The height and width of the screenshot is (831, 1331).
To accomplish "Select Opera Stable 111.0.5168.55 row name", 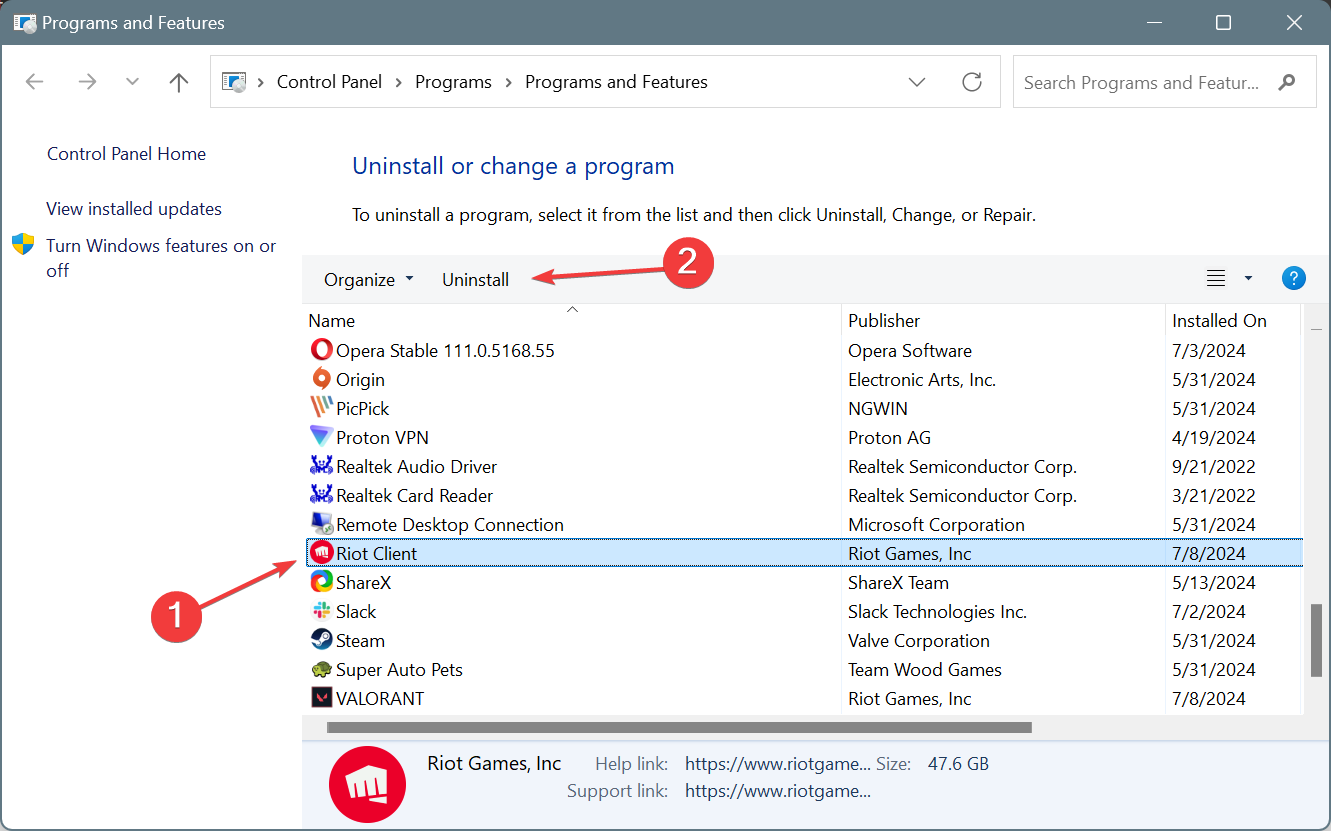I will coord(445,351).
